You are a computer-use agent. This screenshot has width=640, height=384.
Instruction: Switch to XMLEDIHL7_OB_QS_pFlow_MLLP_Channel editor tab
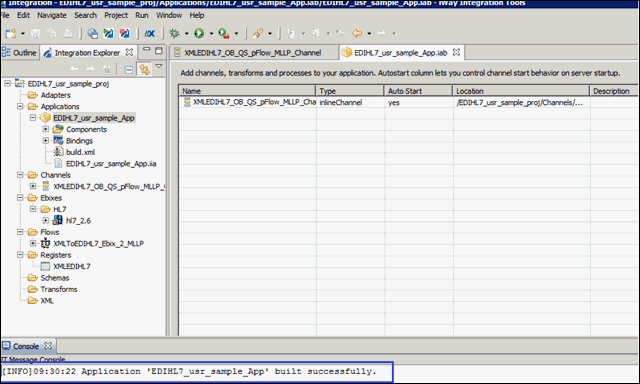click(252, 53)
